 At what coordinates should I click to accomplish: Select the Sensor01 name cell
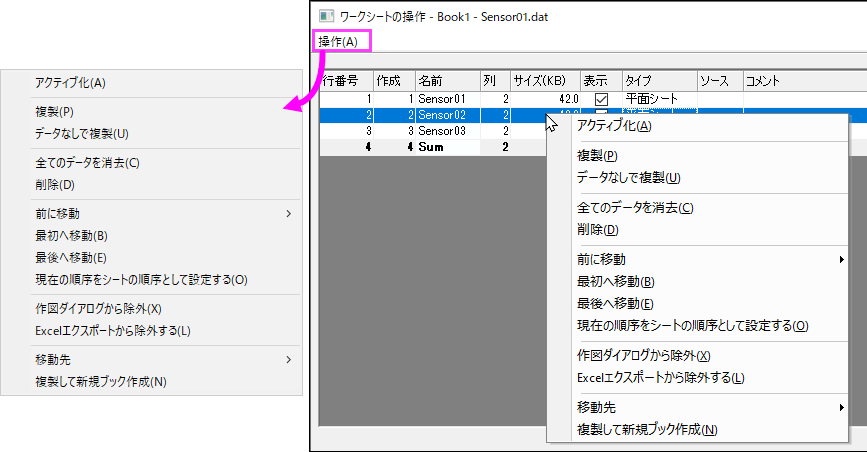tap(447, 99)
